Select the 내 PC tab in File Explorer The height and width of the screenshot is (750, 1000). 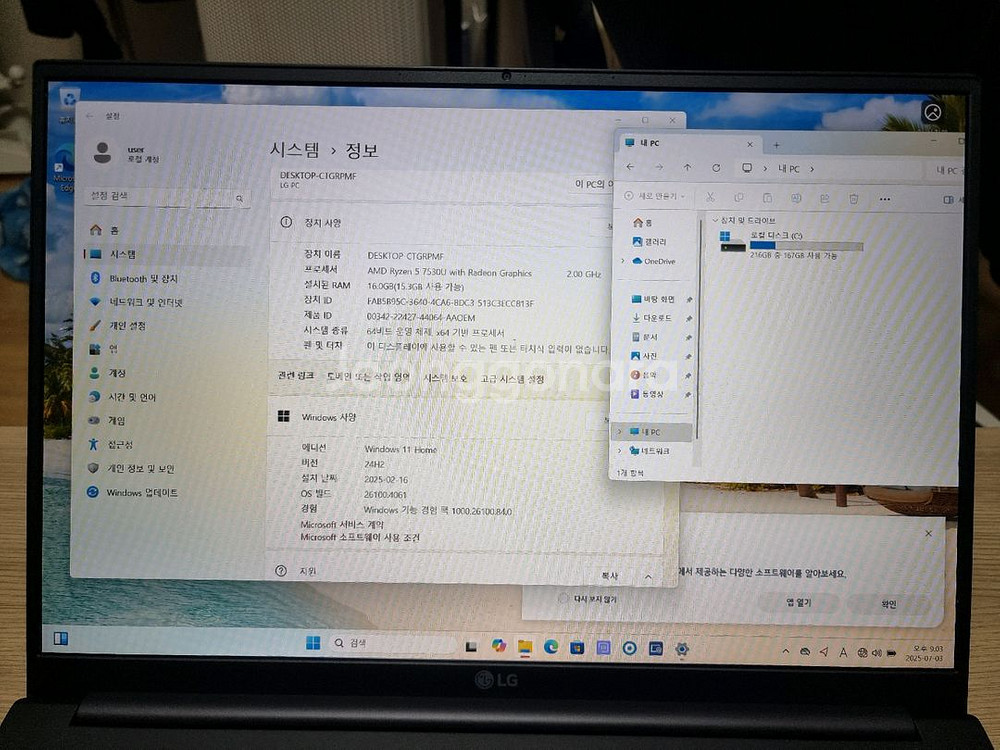pos(689,143)
